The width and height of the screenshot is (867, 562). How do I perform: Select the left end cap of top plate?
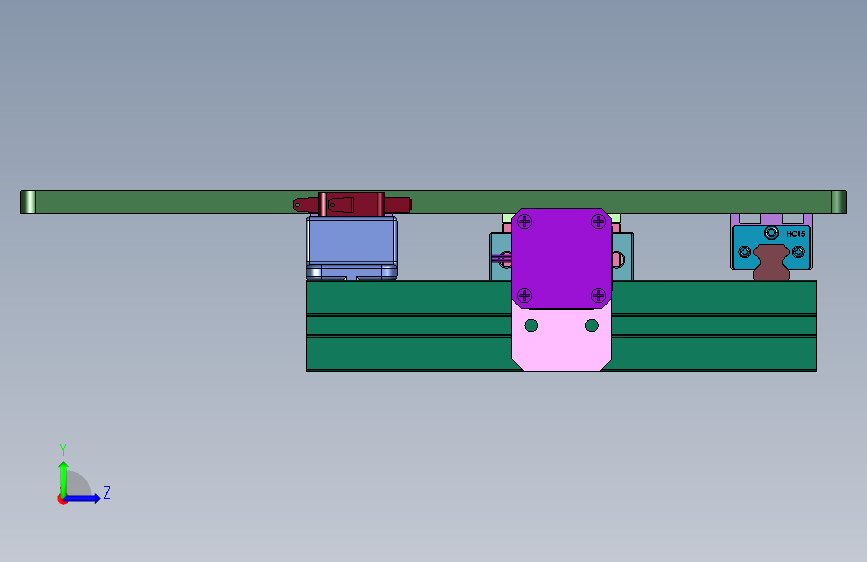pos(28,202)
